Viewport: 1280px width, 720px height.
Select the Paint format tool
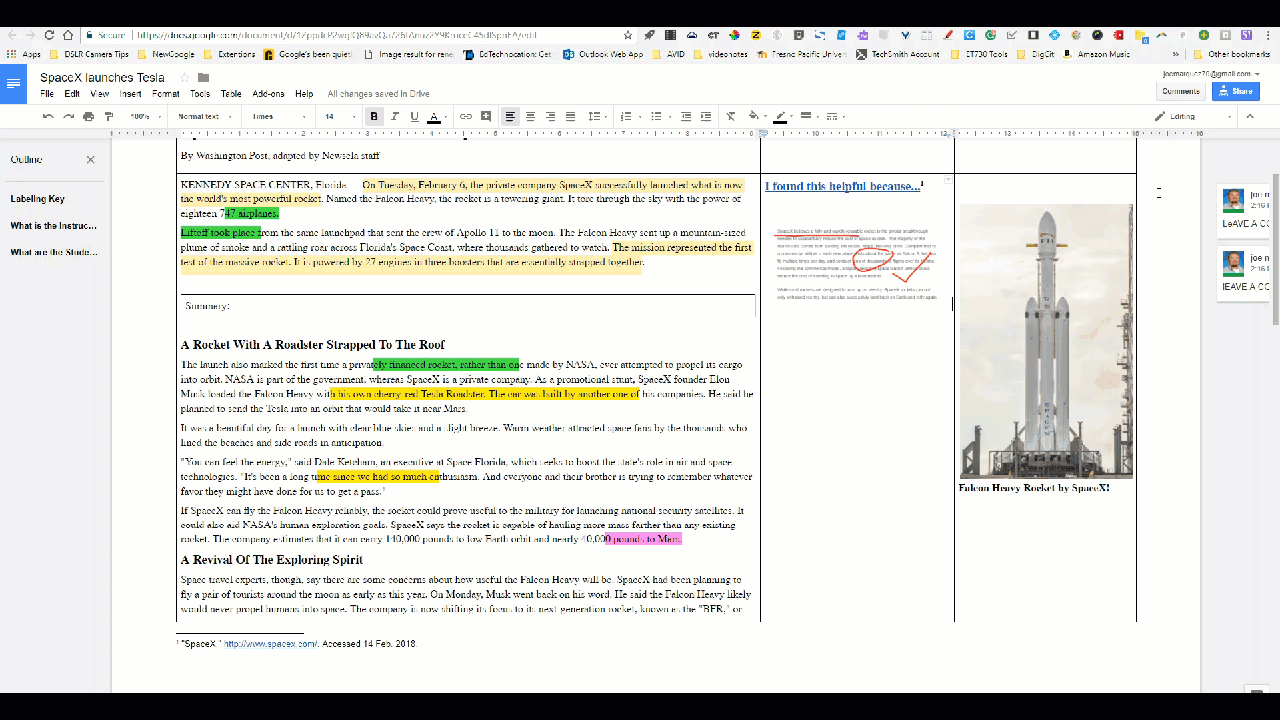(x=108, y=117)
